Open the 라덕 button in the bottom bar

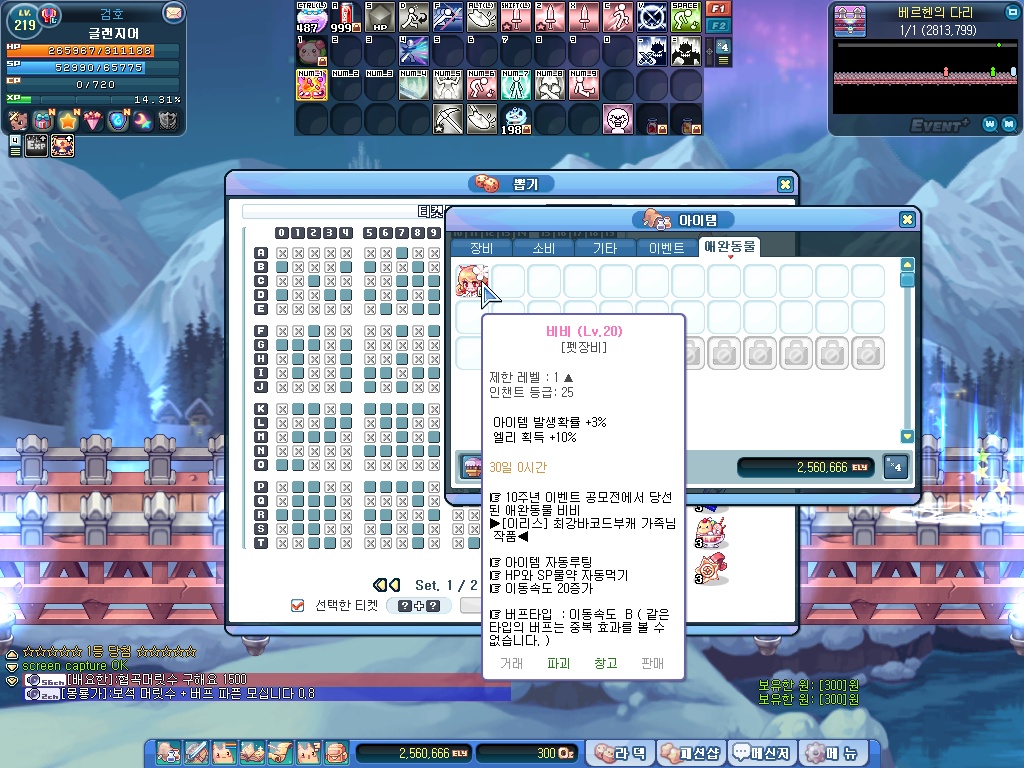621,753
